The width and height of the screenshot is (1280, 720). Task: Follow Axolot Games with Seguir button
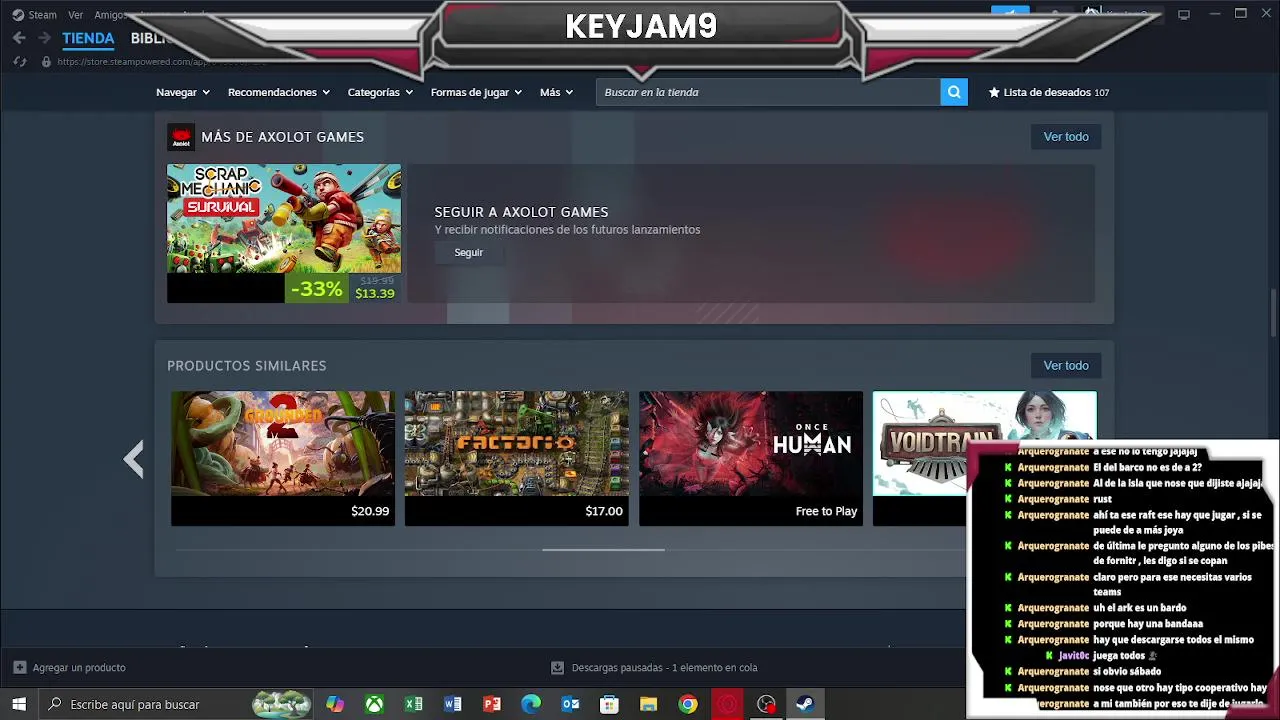[469, 253]
